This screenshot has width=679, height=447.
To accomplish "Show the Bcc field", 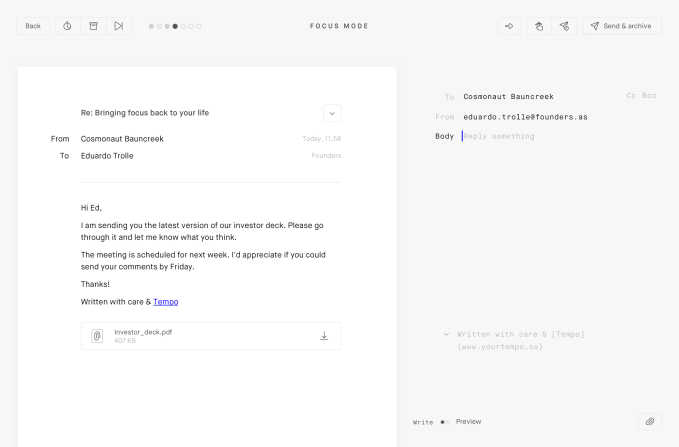I will [x=649, y=96].
